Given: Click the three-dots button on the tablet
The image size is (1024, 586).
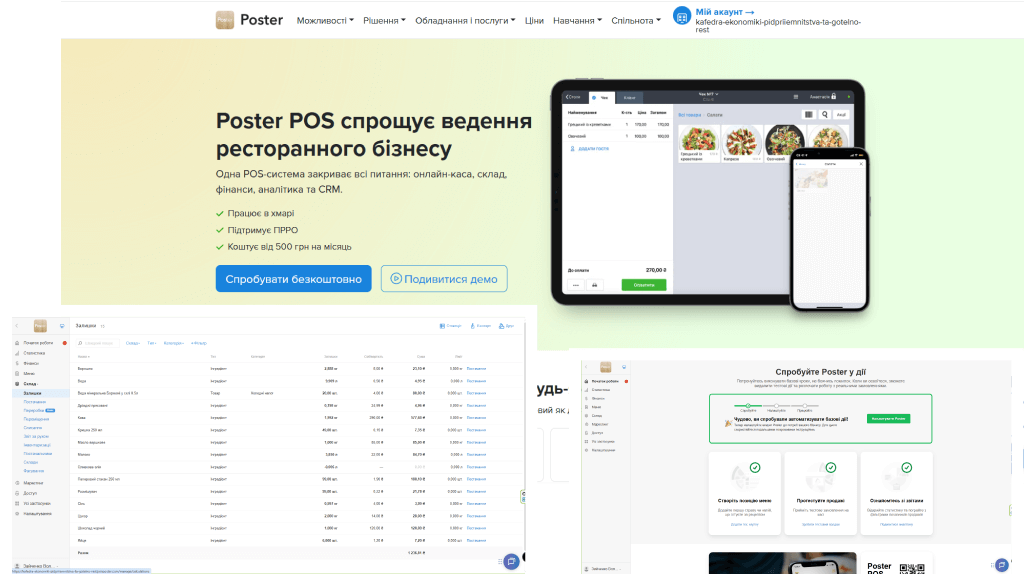Looking at the screenshot, I should [575, 285].
